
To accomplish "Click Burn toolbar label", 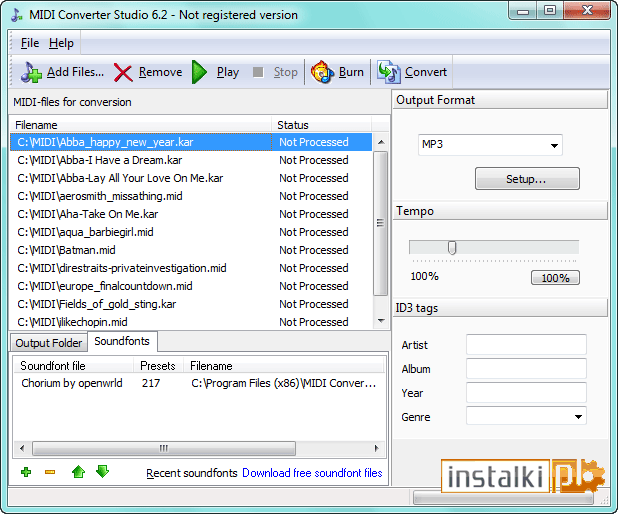I will click(x=351, y=72).
